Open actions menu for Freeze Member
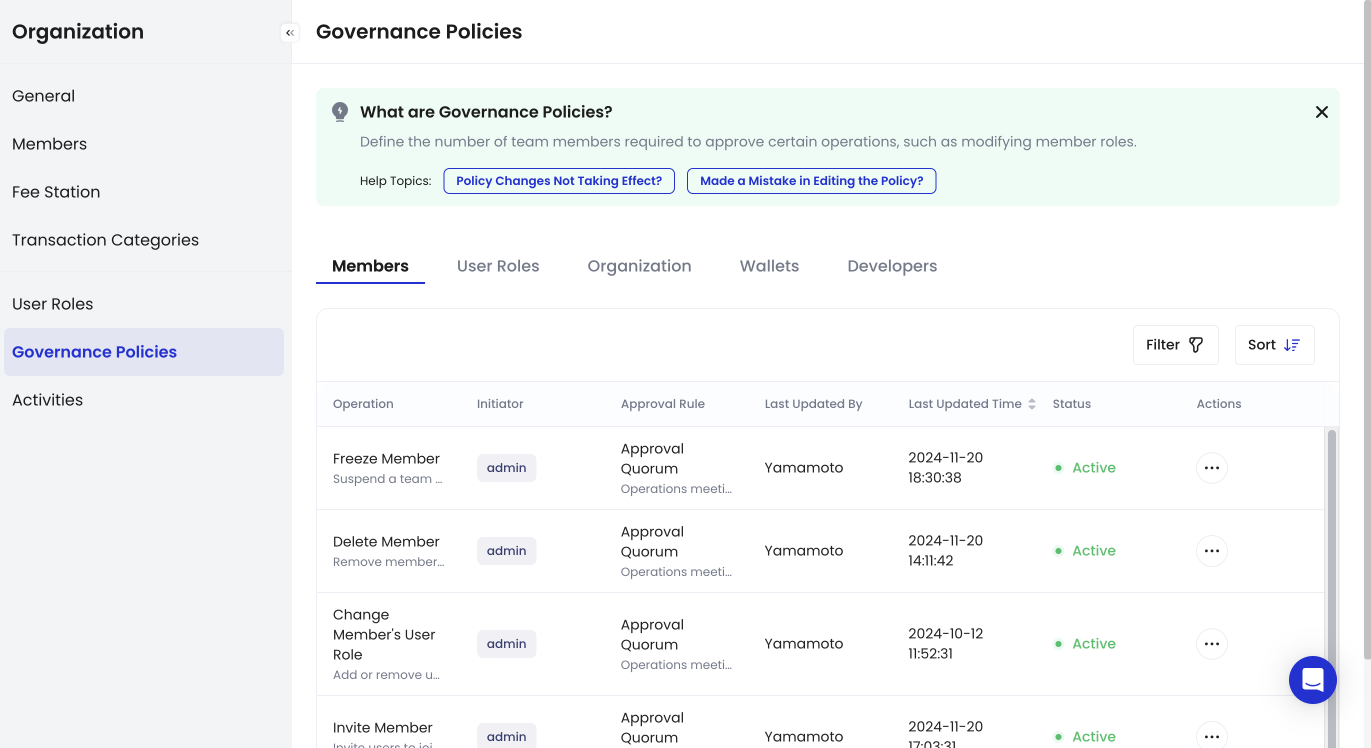Viewport: 1371px width, 748px height. pyautogui.click(x=1211, y=468)
